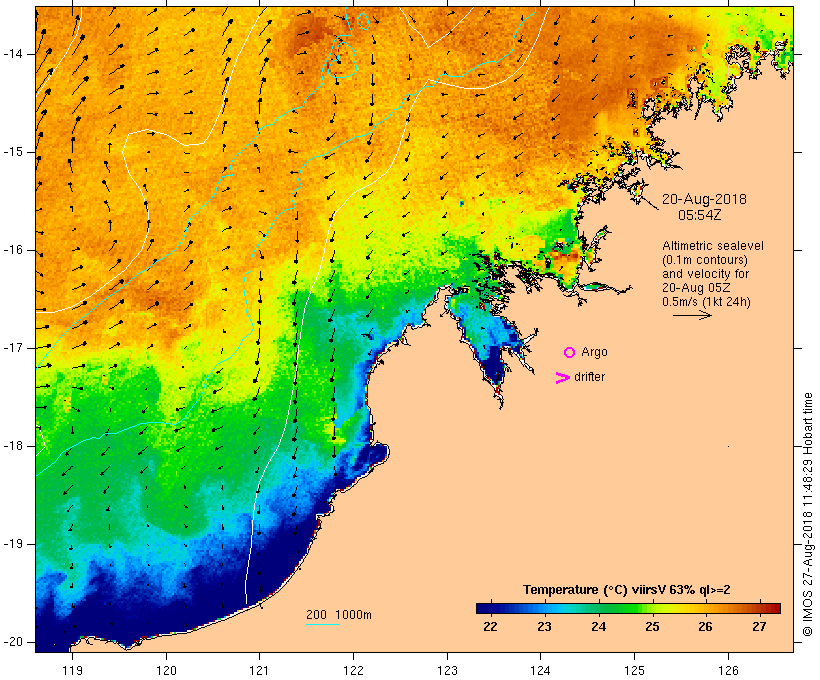
Task: Click the latitude label -20
Action: [x=12, y=642]
